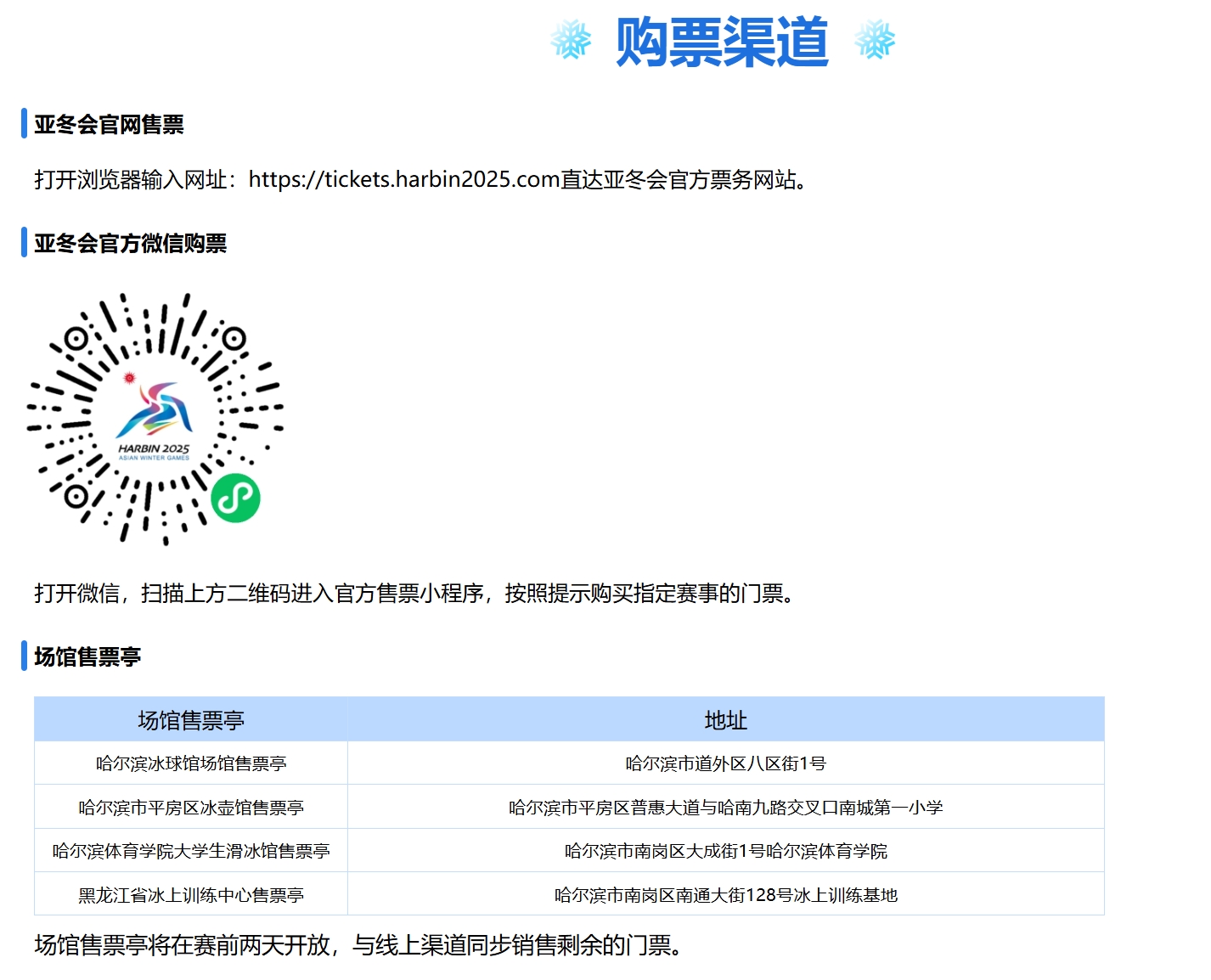Click the green mini-program icon on QR code
Image resolution: width=1211 pixels, height=980 pixels.
coord(235,498)
